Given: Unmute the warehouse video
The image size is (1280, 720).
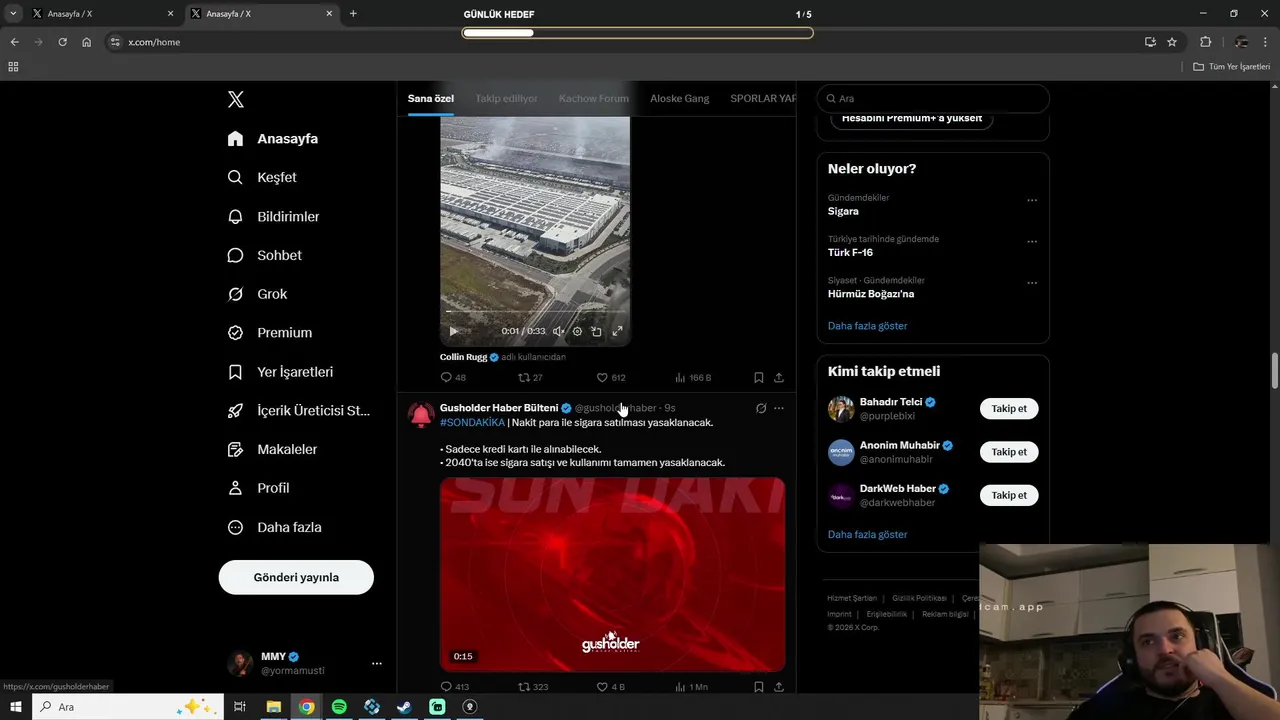Looking at the screenshot, I should pos(558,331).
